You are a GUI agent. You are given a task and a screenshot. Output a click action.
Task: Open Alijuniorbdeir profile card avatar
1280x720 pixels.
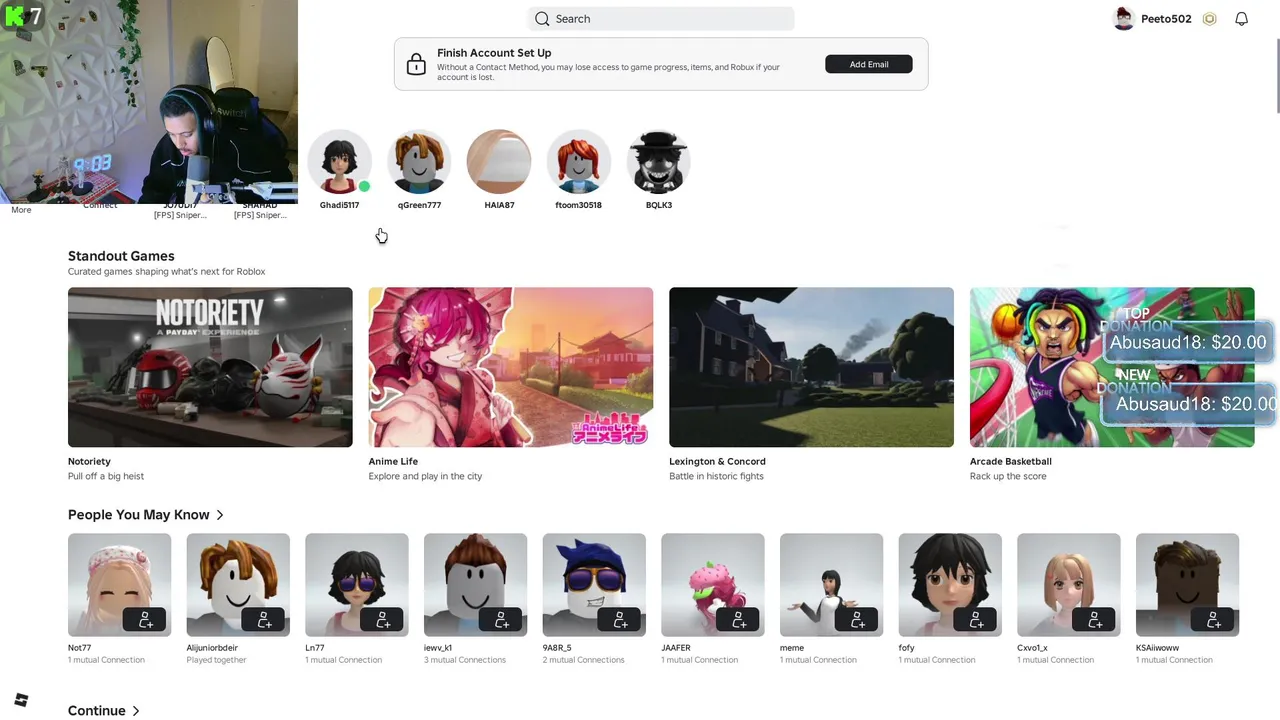tap(238, 585)
